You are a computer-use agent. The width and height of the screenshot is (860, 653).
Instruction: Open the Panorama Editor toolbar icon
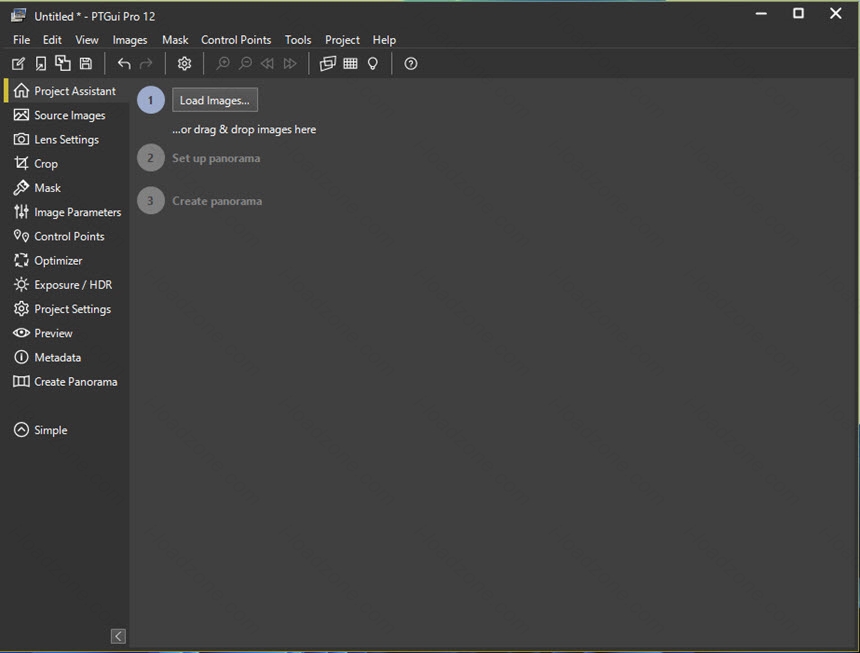[x=327, y=64]
